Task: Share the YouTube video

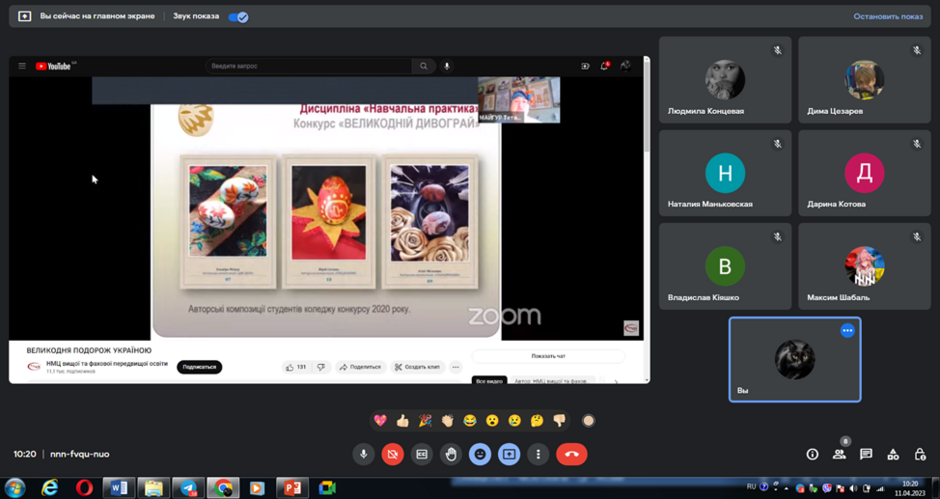Action: pos(360,367)
